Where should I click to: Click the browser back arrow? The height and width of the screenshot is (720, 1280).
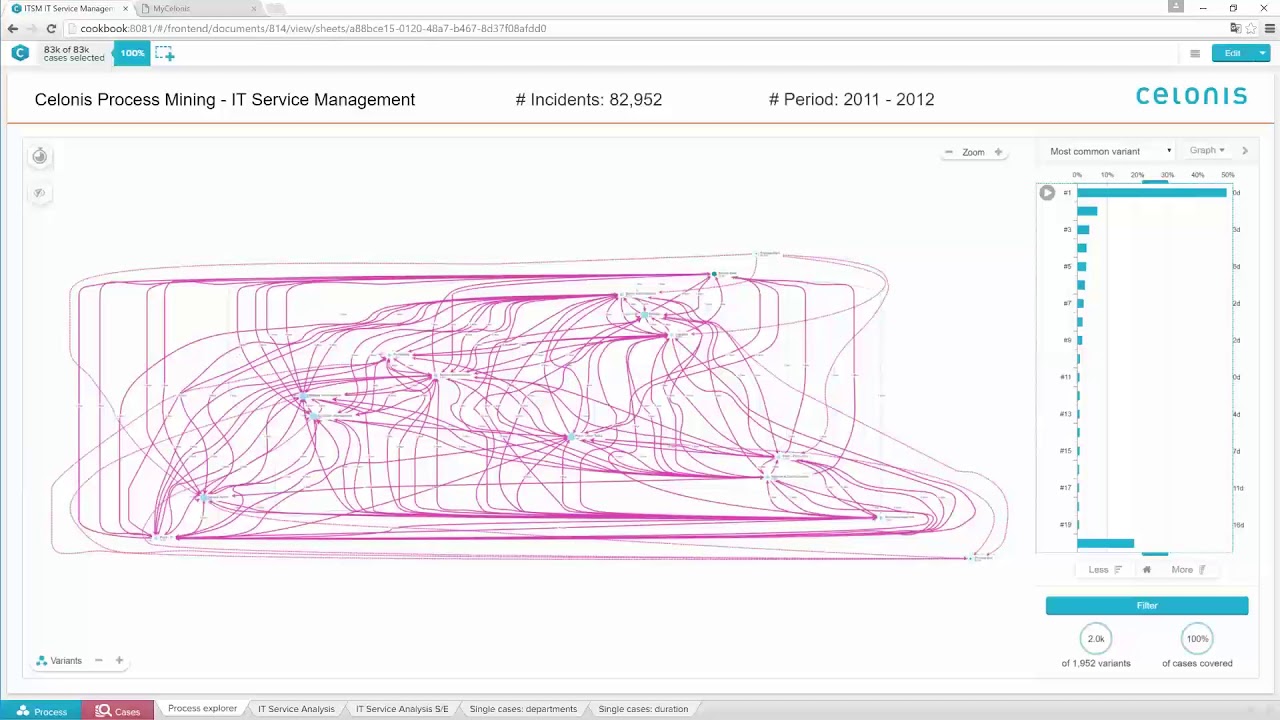click(13, 29)
